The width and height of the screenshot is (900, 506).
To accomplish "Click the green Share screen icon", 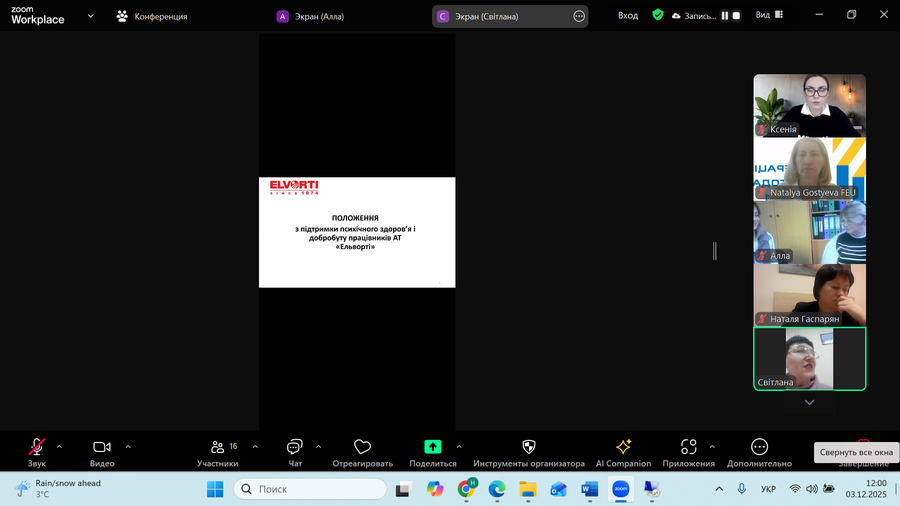I will (x=432, y=446).
